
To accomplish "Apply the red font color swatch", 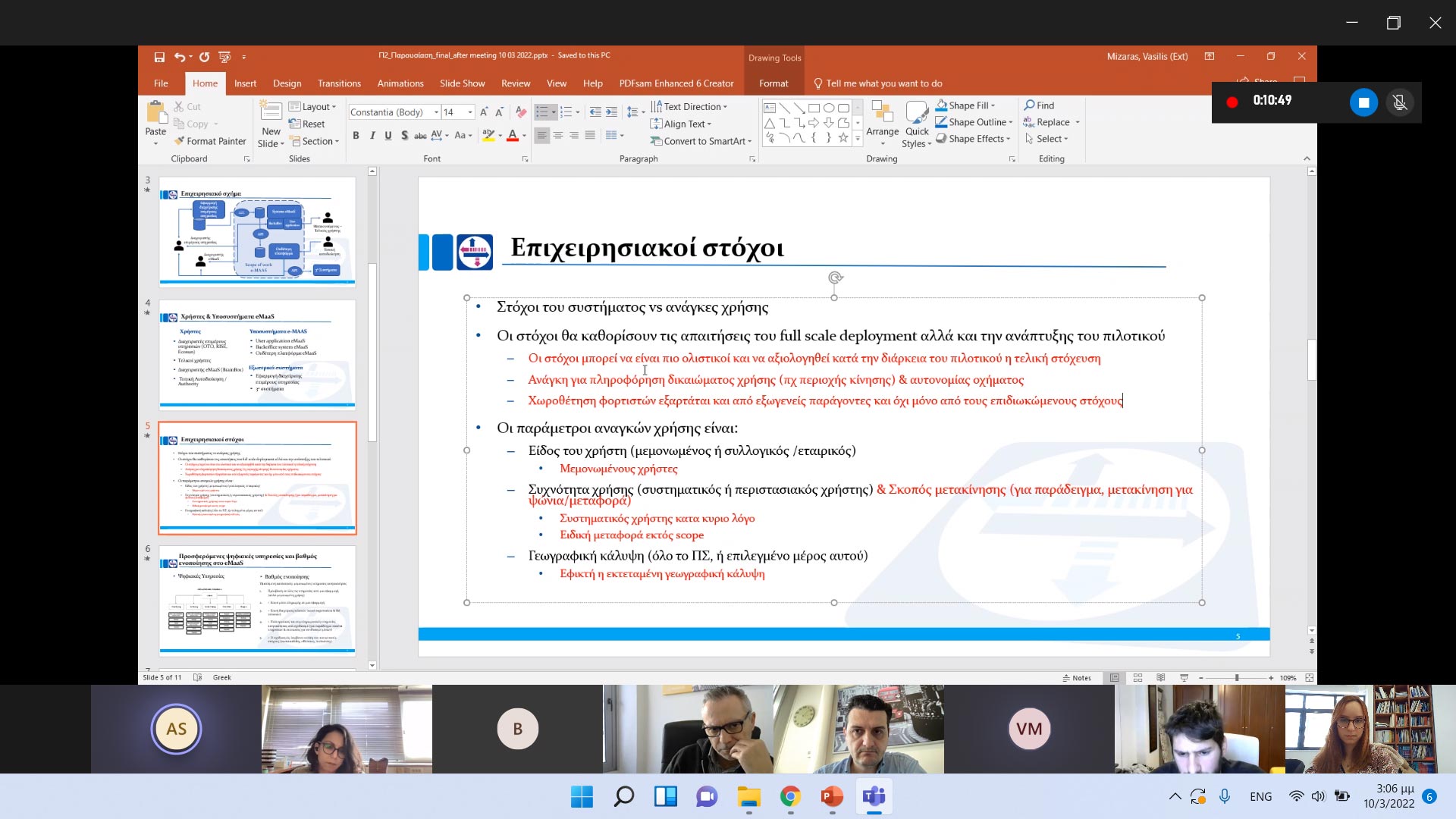I will 513,136.
